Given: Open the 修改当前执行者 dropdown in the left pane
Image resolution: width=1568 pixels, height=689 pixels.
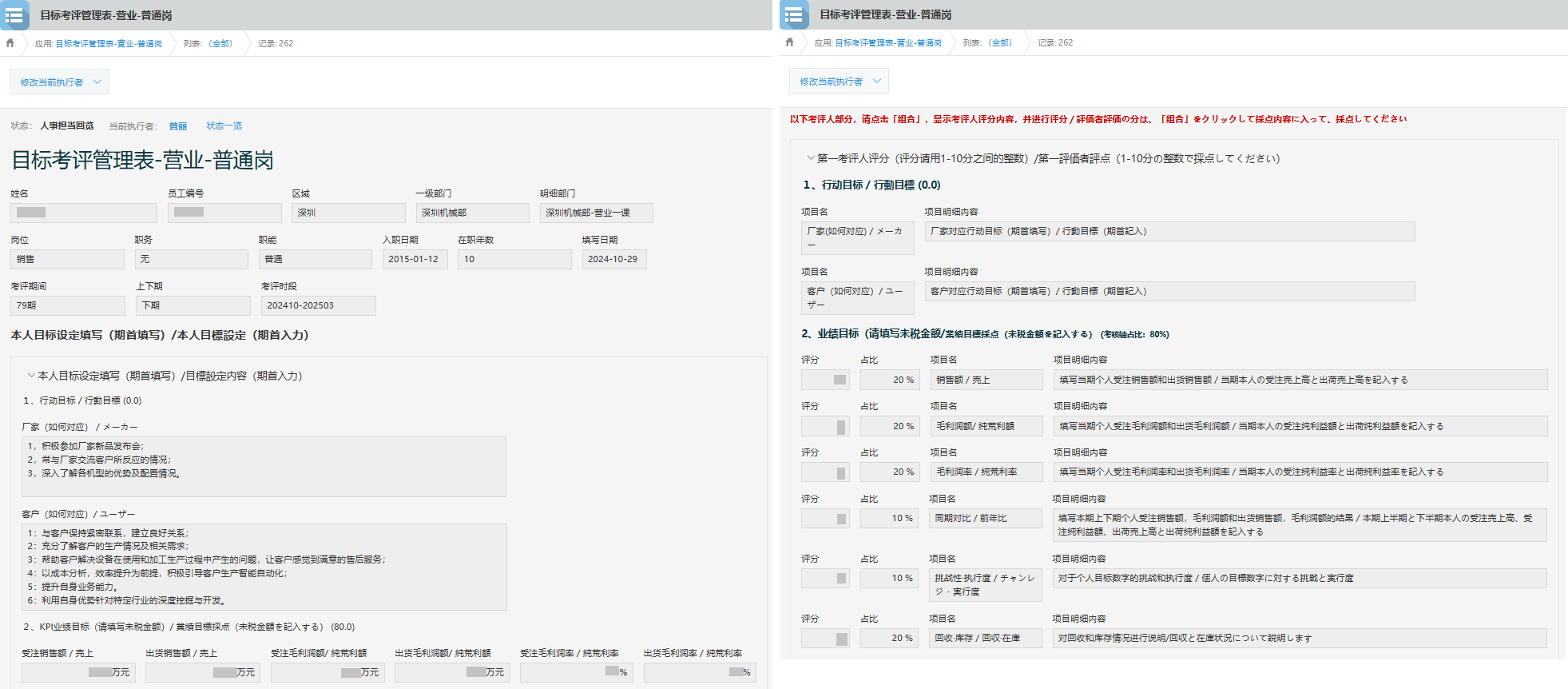Looking at the screenshot, I should [x=60, y=82].
